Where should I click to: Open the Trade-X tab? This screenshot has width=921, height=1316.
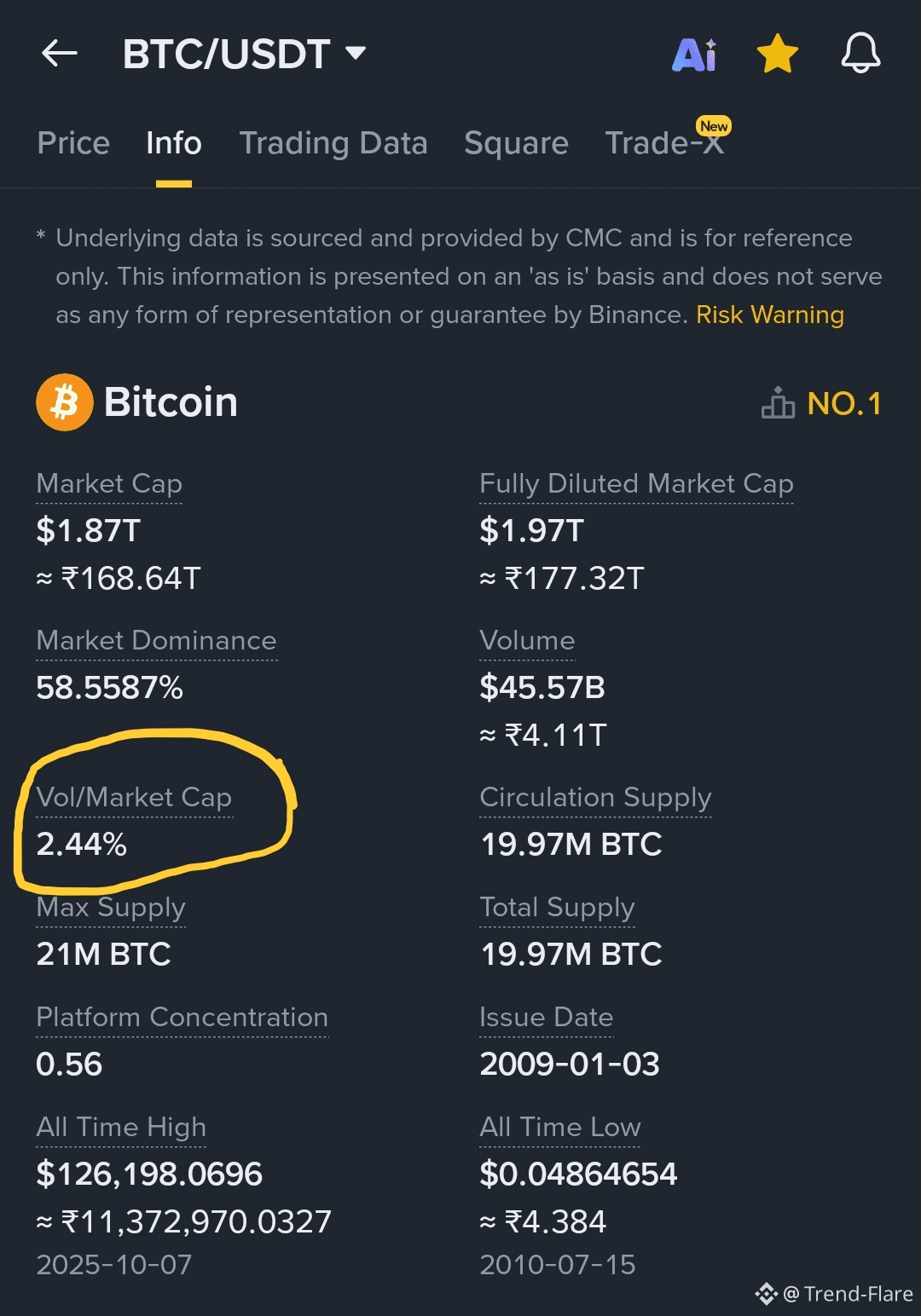point(664,143)
